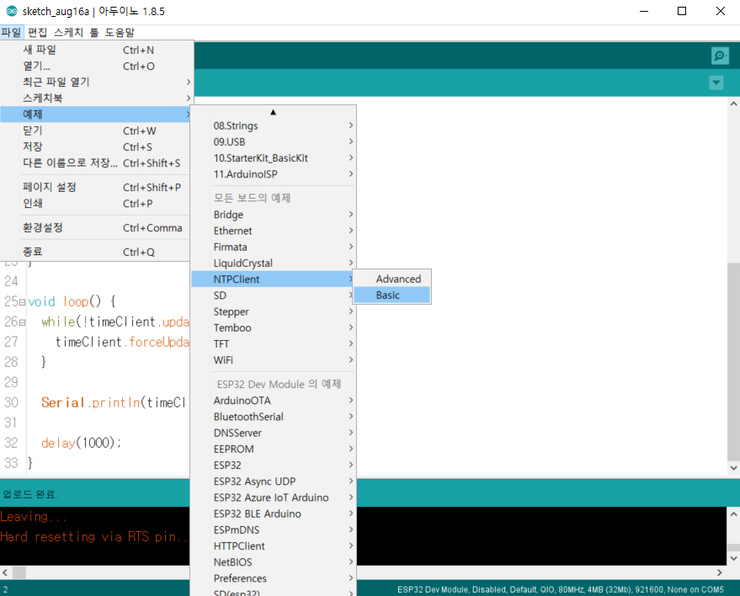Open the Serial Monitor magnifier icon
Viewport: 740px width, 596px height.
719,56
